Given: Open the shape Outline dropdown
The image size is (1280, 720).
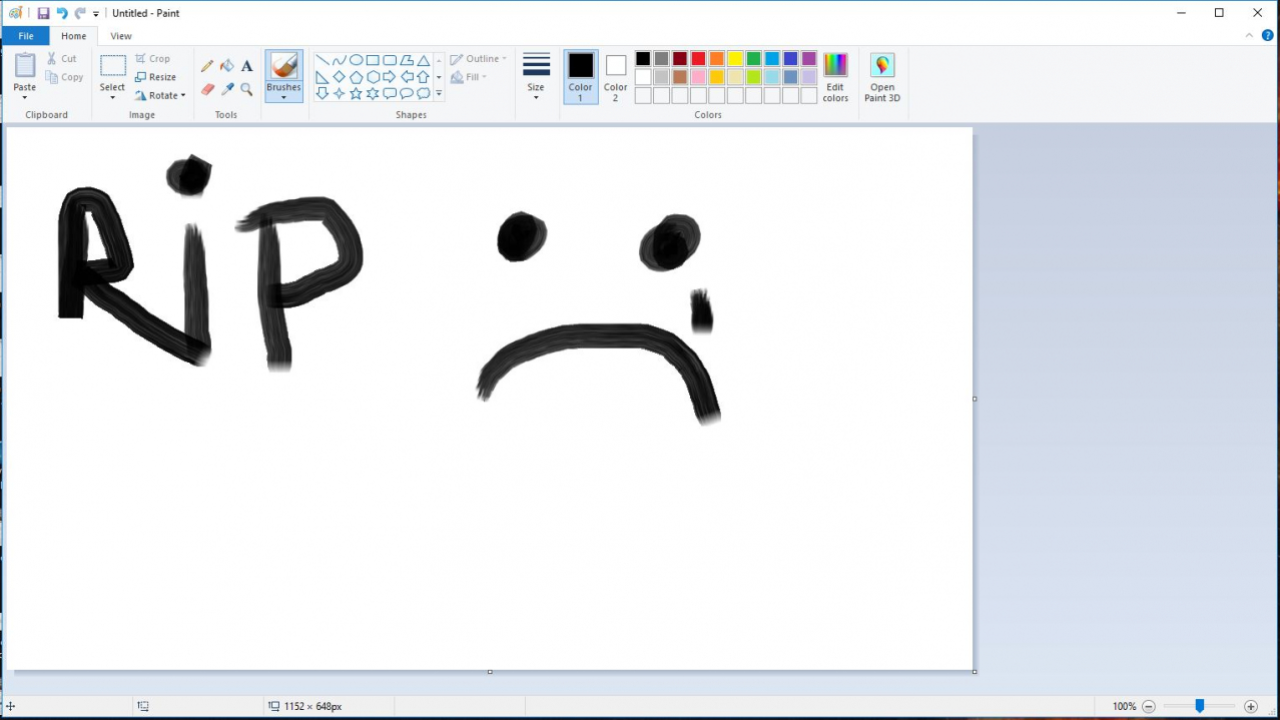Looking at the screenshot, I should click(479, 58).
